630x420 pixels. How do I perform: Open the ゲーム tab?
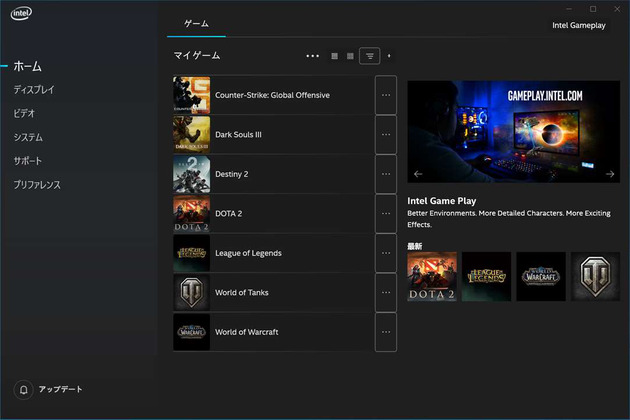[196, 24]
